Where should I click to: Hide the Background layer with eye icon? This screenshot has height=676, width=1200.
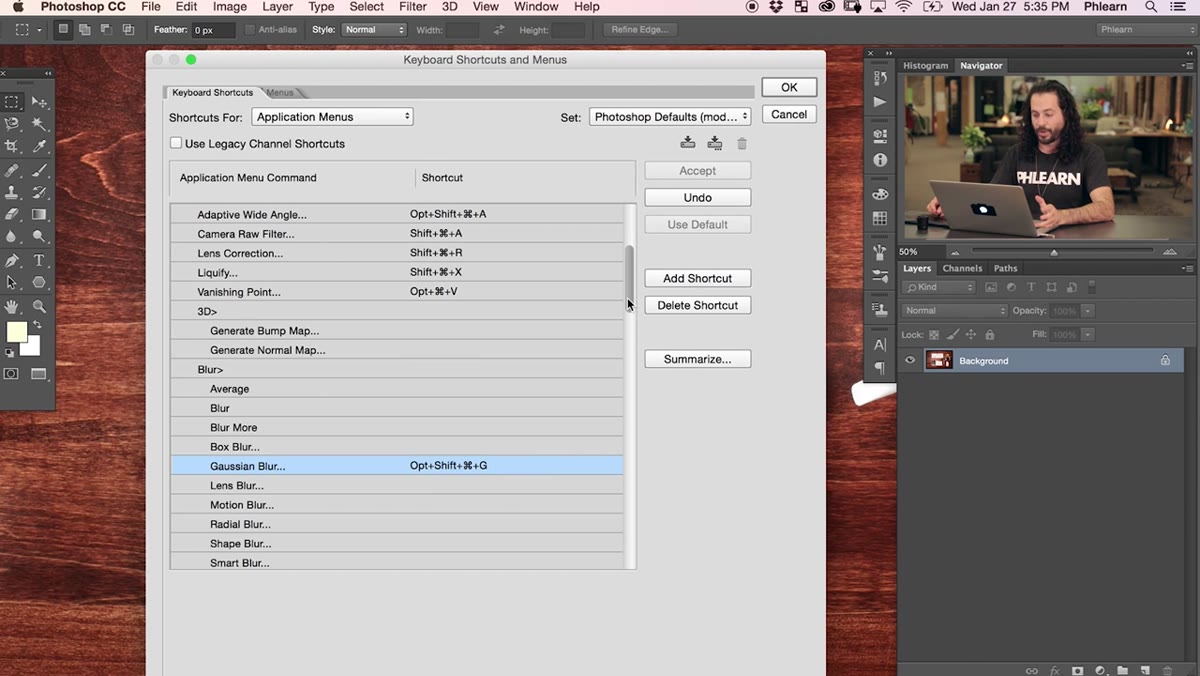[x=910, y=361]
